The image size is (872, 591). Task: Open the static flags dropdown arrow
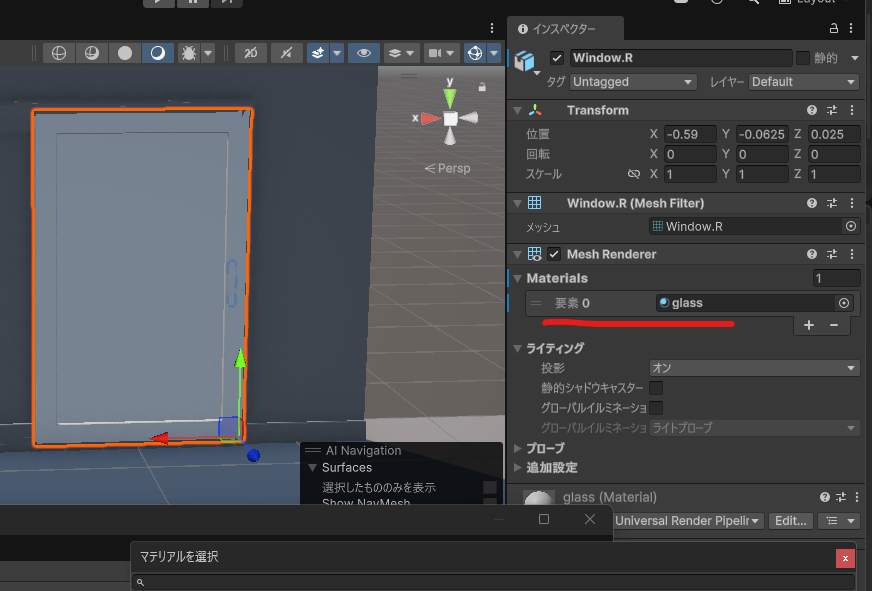tap(854, 58)
